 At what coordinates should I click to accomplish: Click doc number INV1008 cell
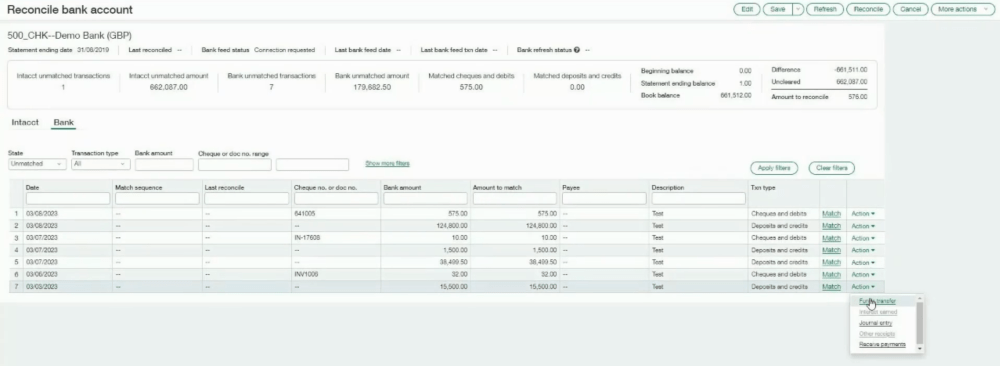[x=305, y=274]
